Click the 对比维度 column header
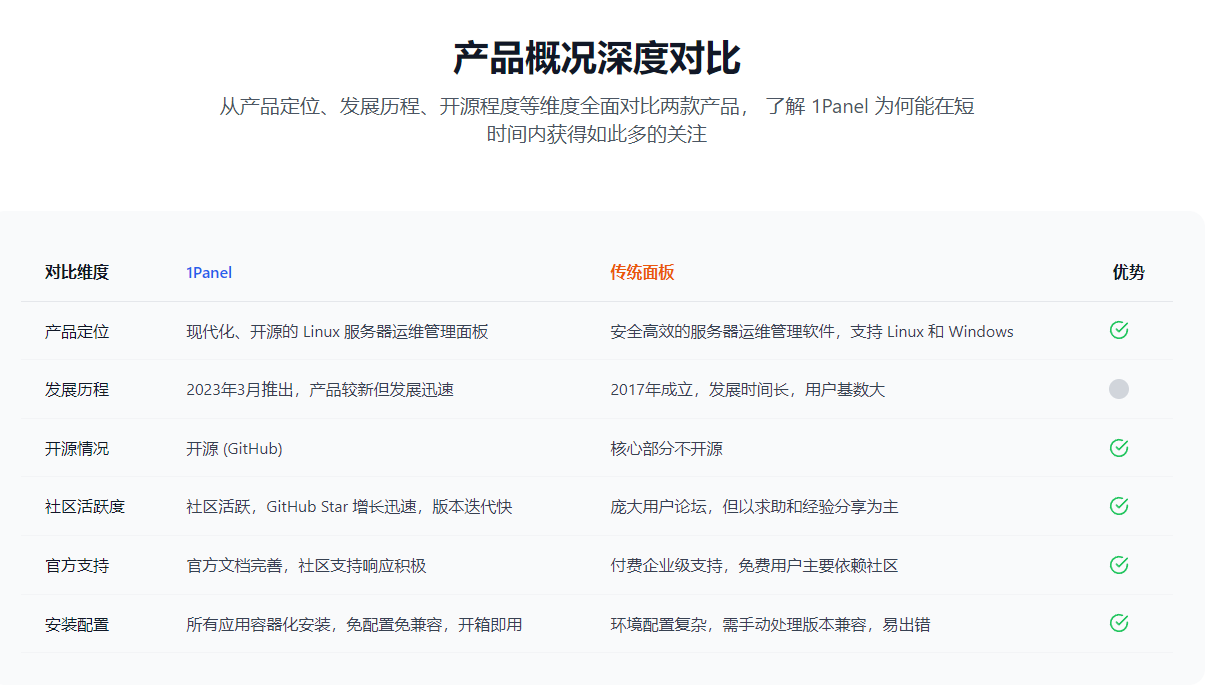Image resolution: width=1225 pixels, height=687 pixels. click(77, 272)
